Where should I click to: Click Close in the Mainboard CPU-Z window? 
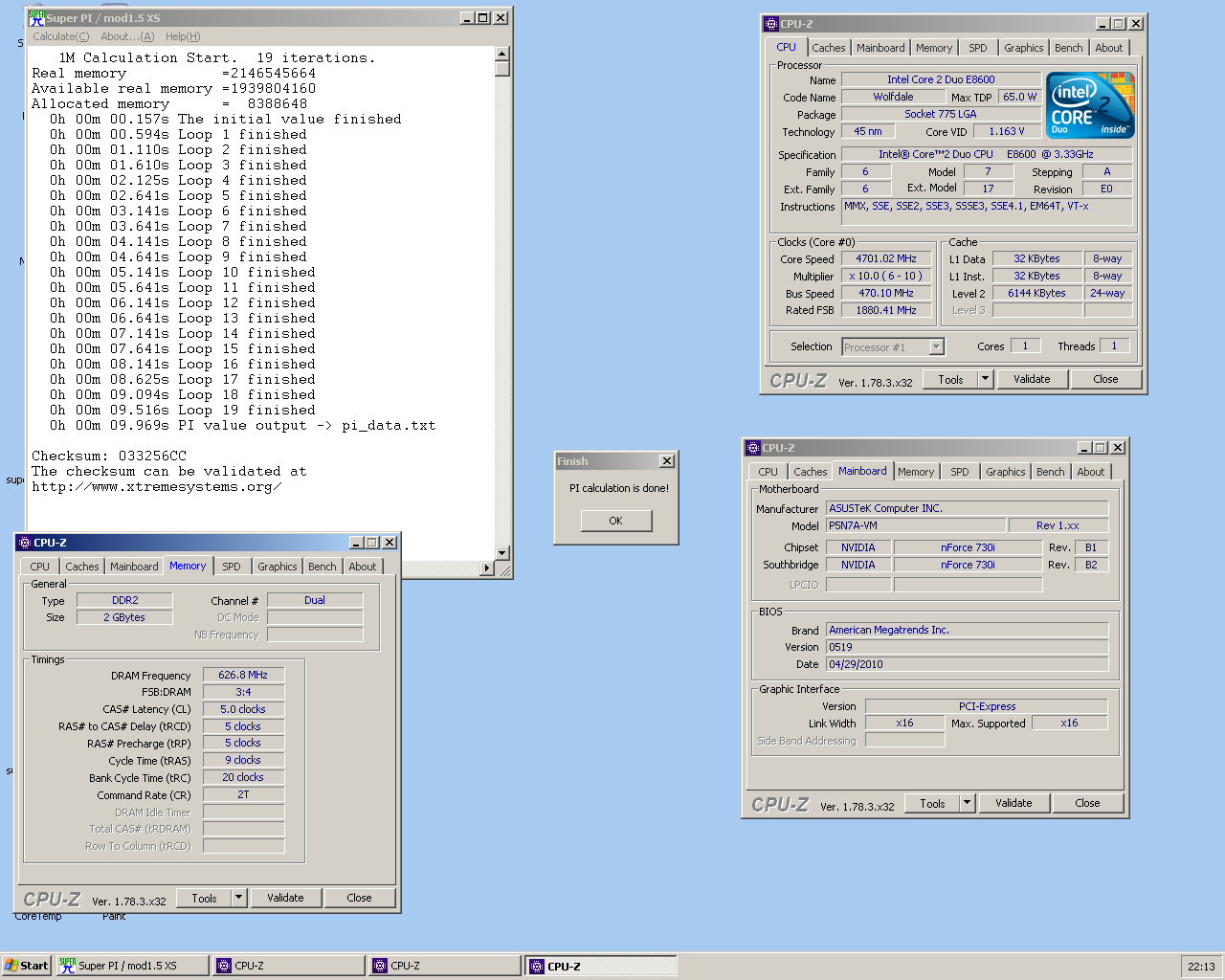point(1088,803)
